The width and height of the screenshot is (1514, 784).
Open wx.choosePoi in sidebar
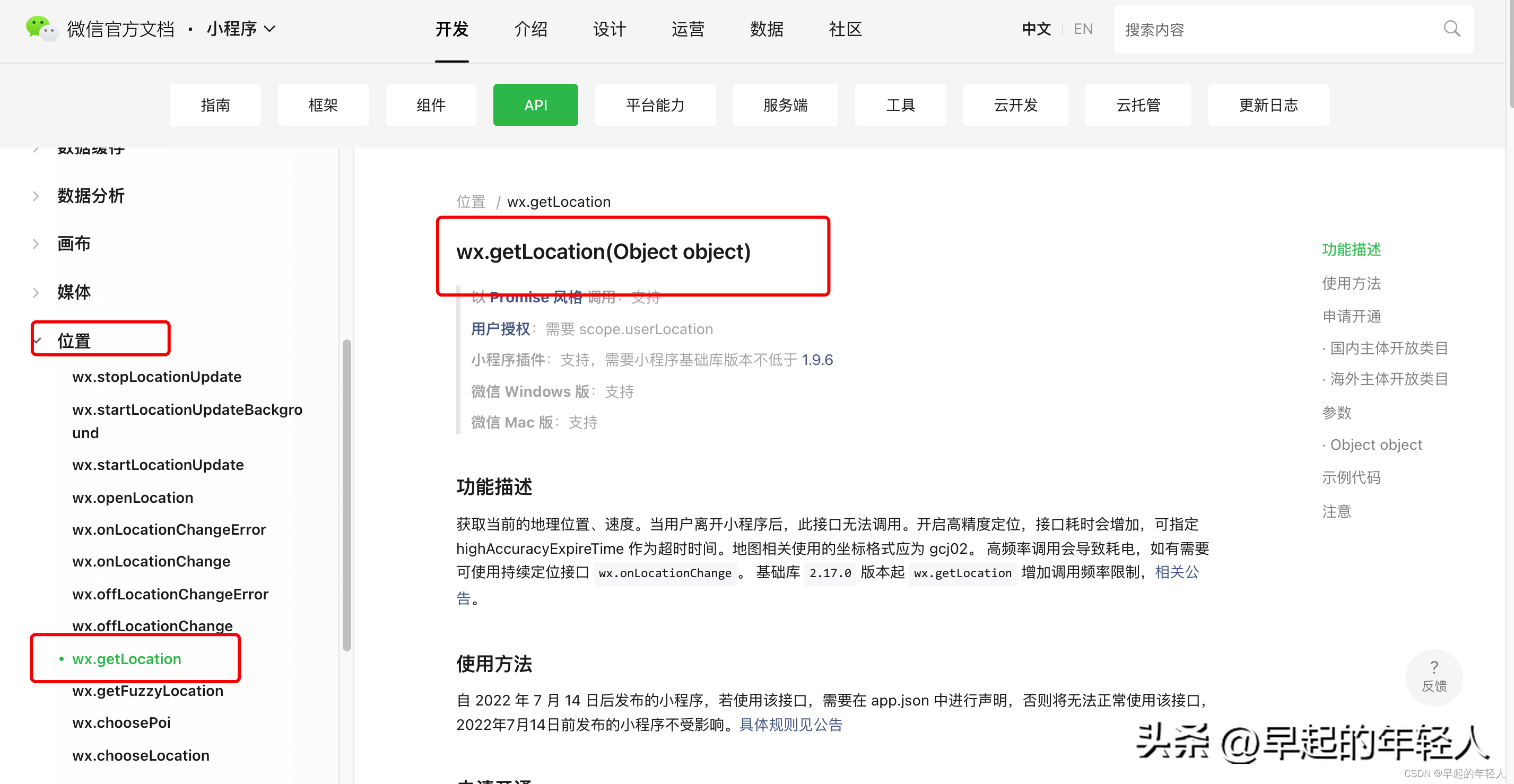121,722
